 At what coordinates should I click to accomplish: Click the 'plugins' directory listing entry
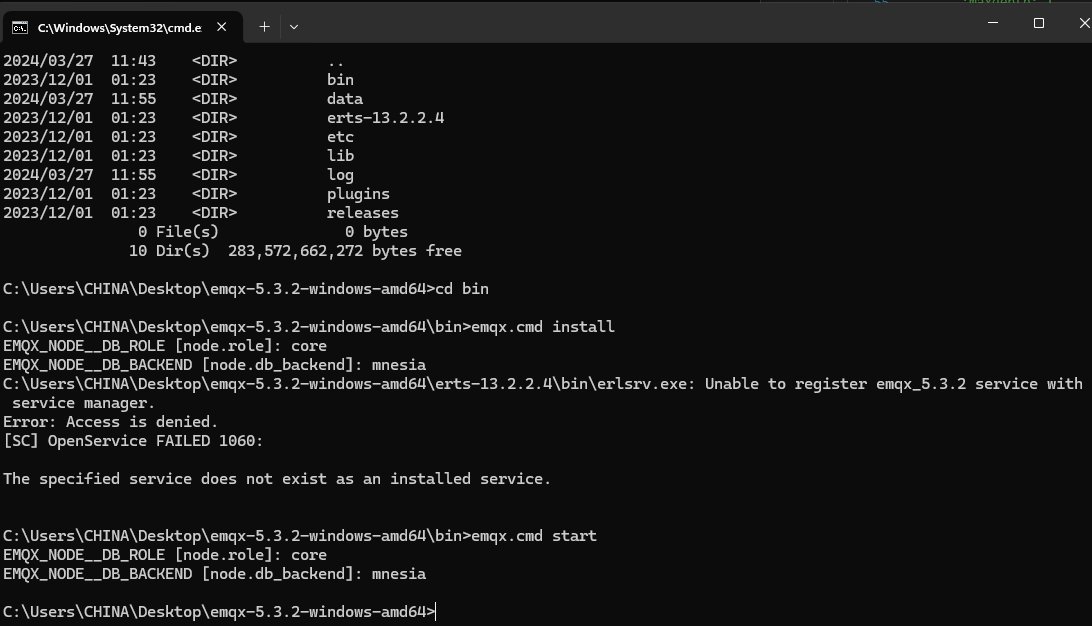click(x=358, y=194)
